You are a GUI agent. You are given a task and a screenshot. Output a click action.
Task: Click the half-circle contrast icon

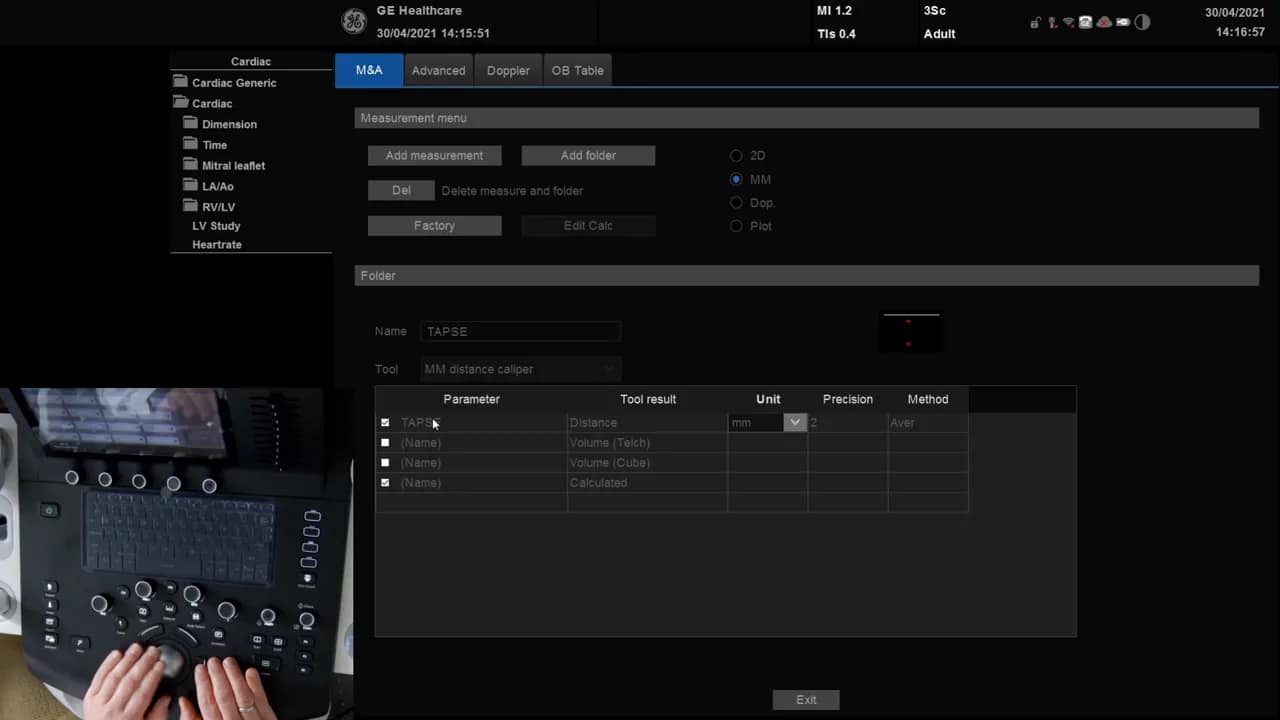1142,22
